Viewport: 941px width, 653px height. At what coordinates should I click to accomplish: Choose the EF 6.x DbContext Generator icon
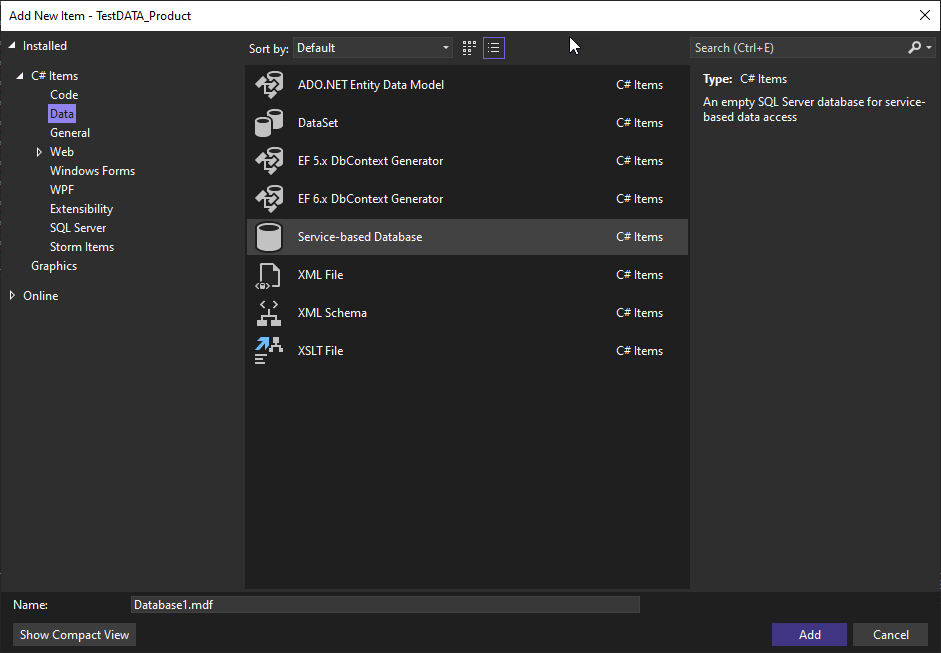269,199
